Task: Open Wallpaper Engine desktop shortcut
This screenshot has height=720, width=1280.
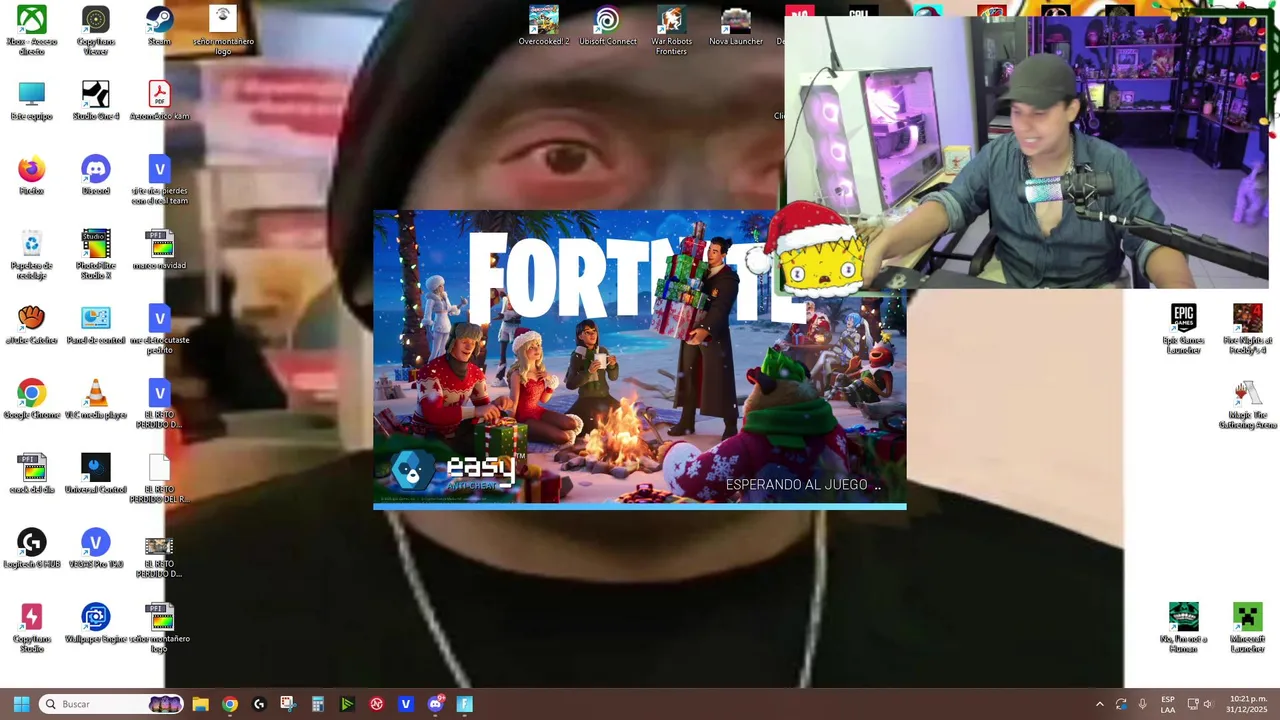Action: tap(96, 623)
